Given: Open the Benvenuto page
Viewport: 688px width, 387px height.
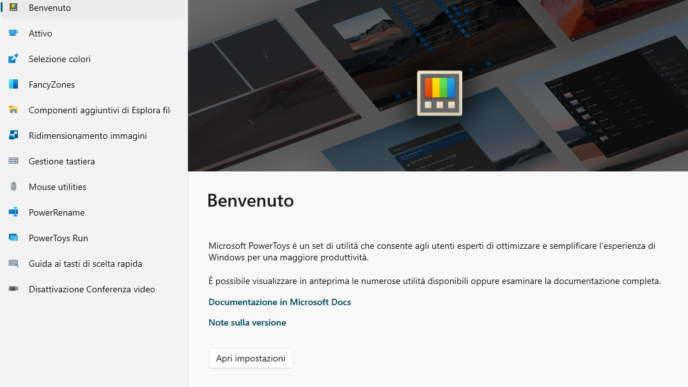Looking at the screenshot, I should 93,8.
